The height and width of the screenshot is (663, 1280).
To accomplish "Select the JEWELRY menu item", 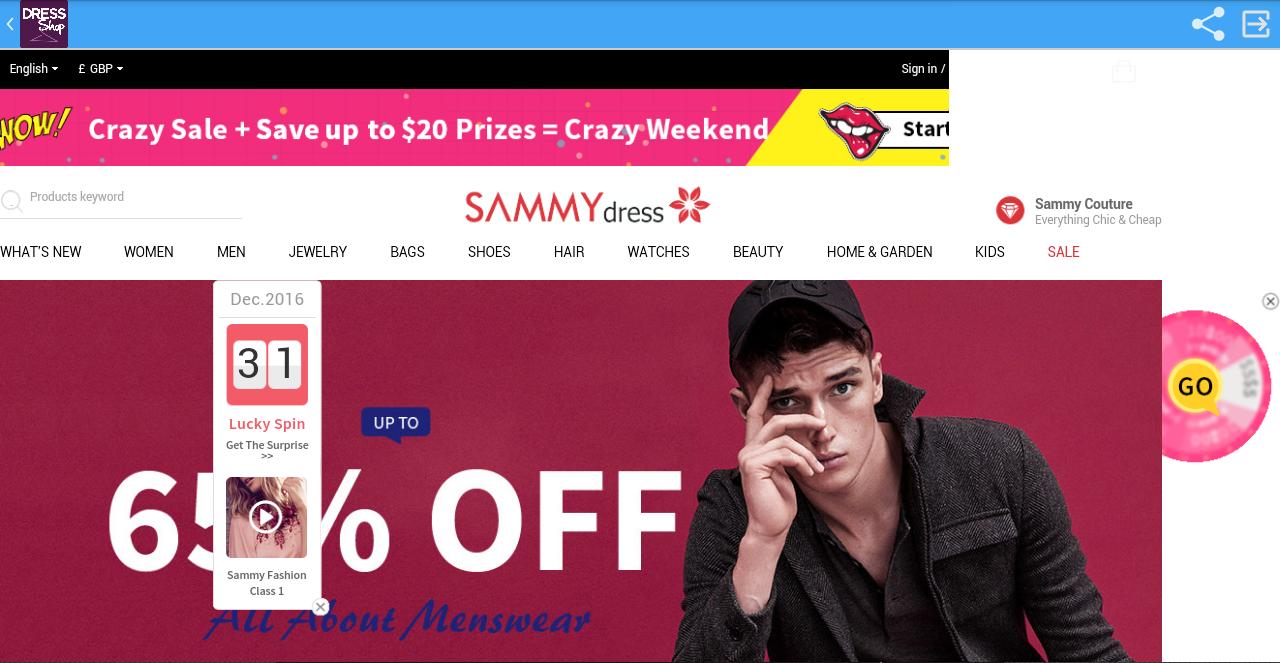I will pos(318,252).
